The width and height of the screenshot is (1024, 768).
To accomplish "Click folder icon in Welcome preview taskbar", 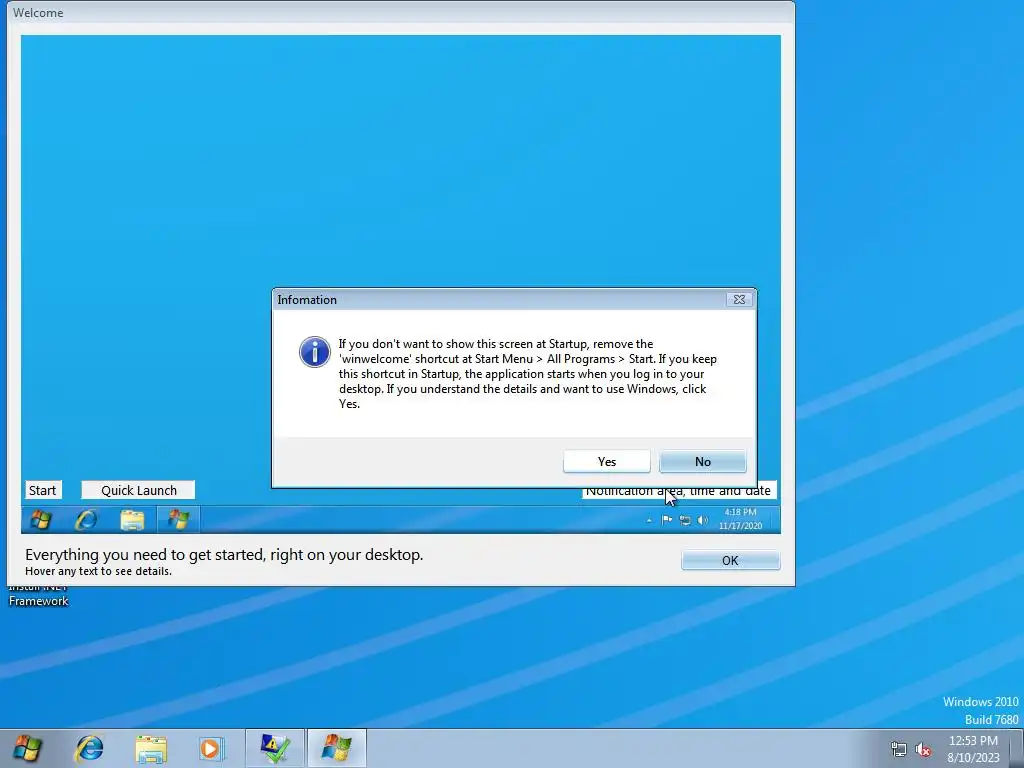I will coord(132,520).
